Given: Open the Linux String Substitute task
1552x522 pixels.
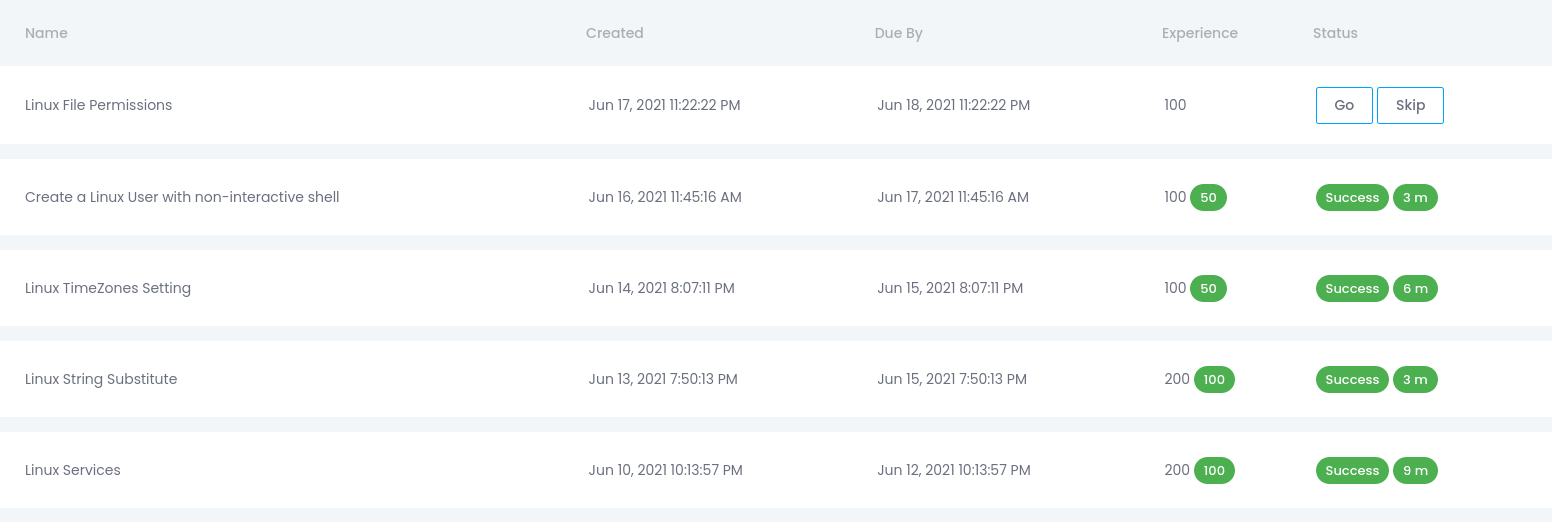Looking at the screenshot, I should pyautogui.click(x=101, y=379).
